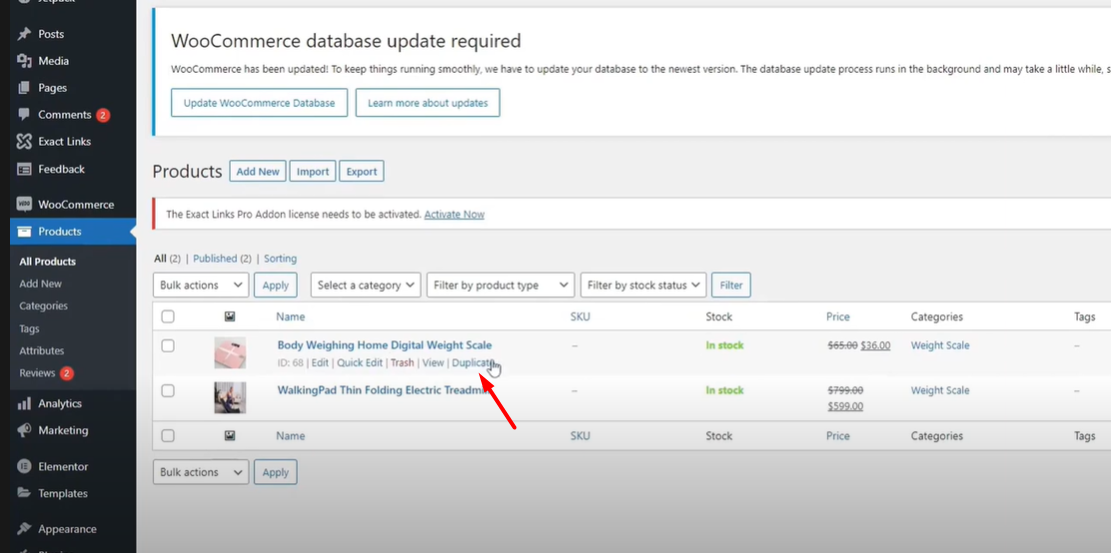Sort by Name column in table header
This screenshot has width=1111, height=553.
click(x=291, y=317)
